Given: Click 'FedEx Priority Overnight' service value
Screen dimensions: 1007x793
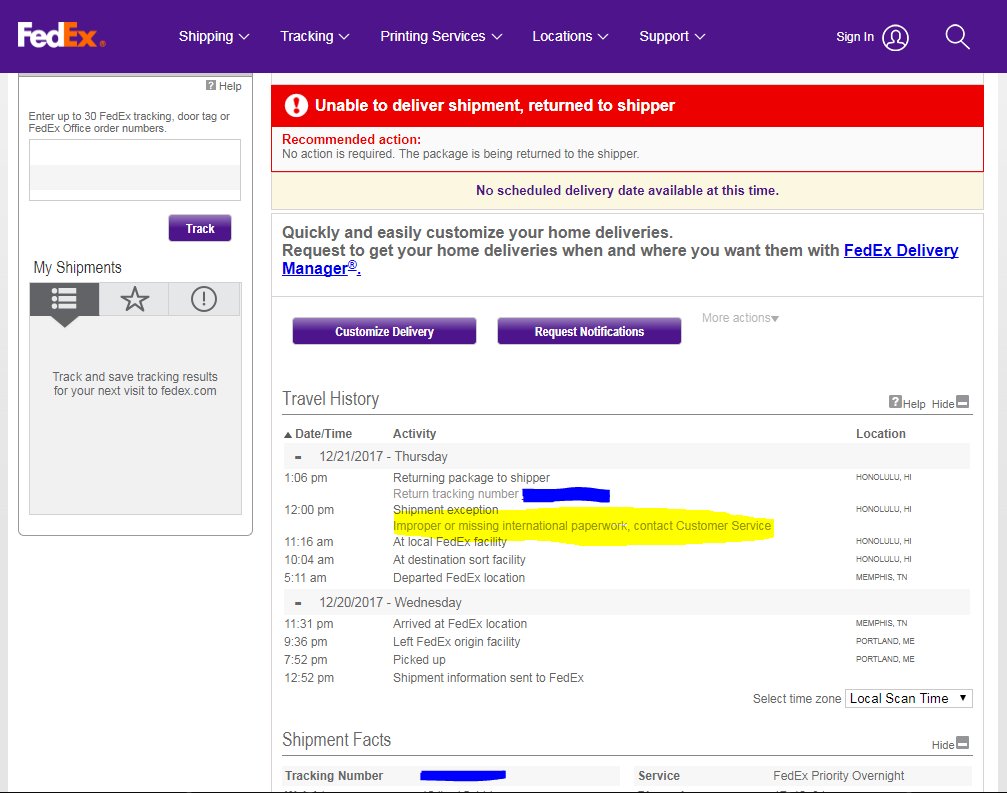Looking at the screenshot, I should coord(838,776).
